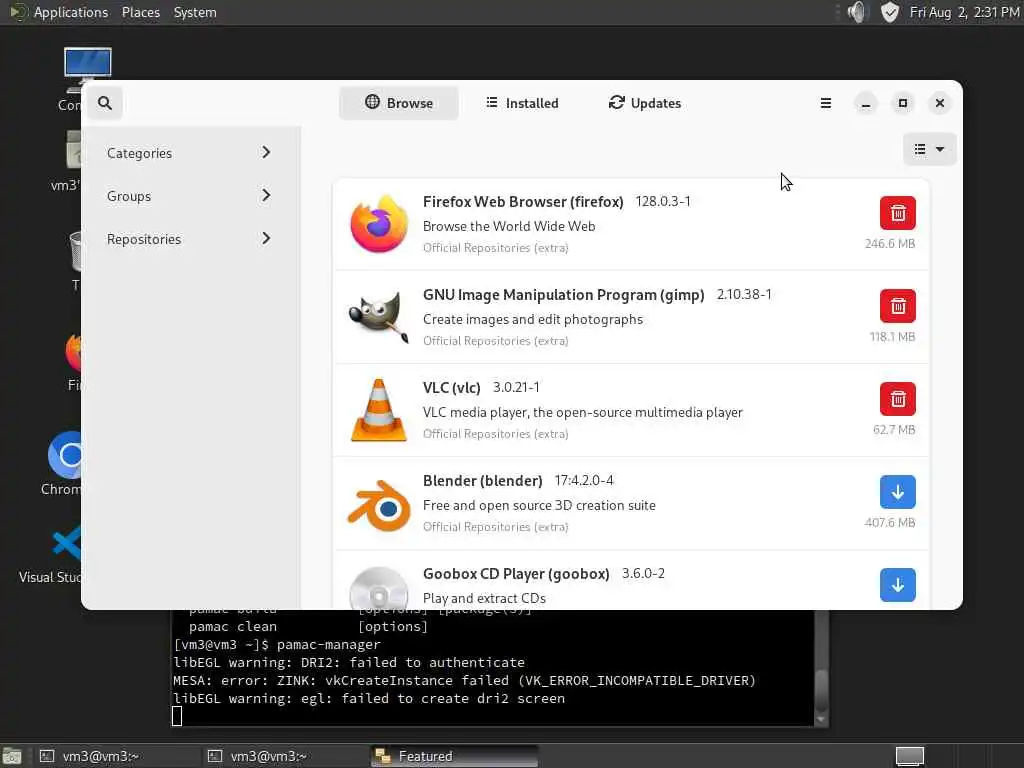The width and height of the screenshot is (1024, 768).
Task: Open Goobox CD Player package title
Action: (x=516, y=574)
